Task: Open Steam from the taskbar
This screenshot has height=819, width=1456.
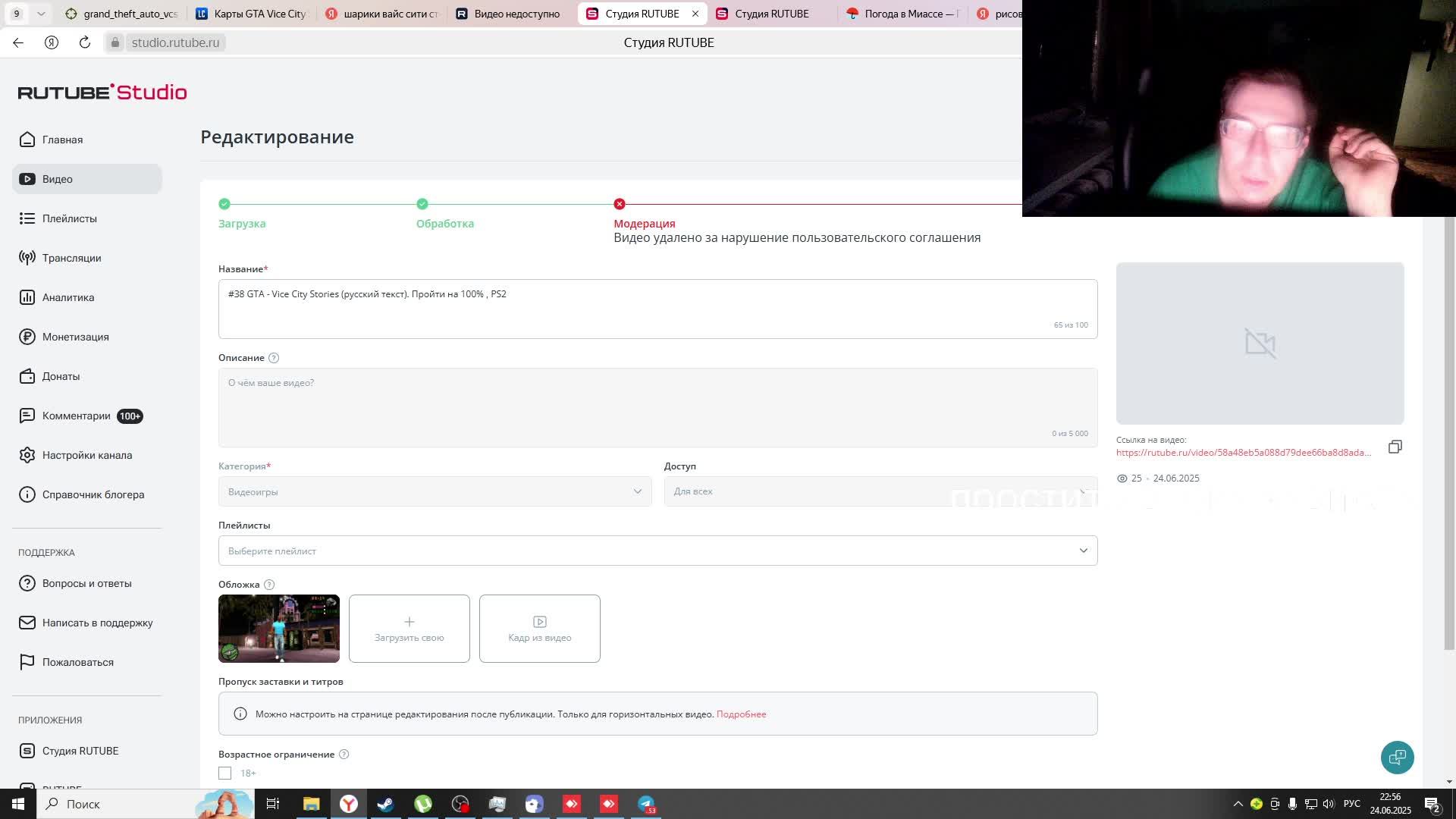Action: coord(385,804)
